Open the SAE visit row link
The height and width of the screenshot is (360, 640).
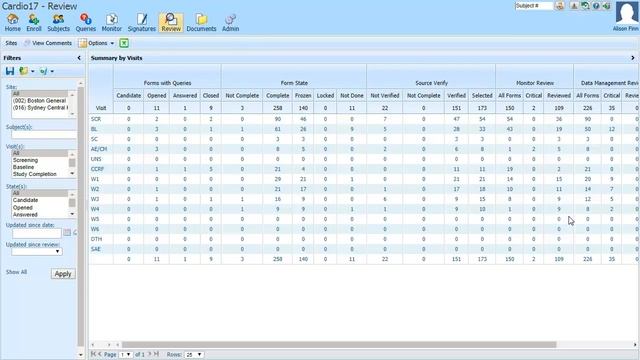(96, 249)
